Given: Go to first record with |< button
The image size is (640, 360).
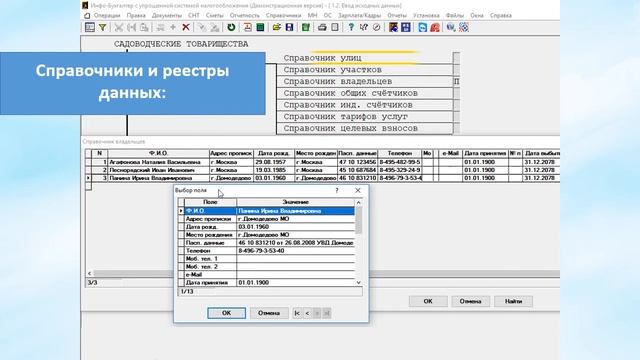Looking at the screenshot, I should [297, 313].
